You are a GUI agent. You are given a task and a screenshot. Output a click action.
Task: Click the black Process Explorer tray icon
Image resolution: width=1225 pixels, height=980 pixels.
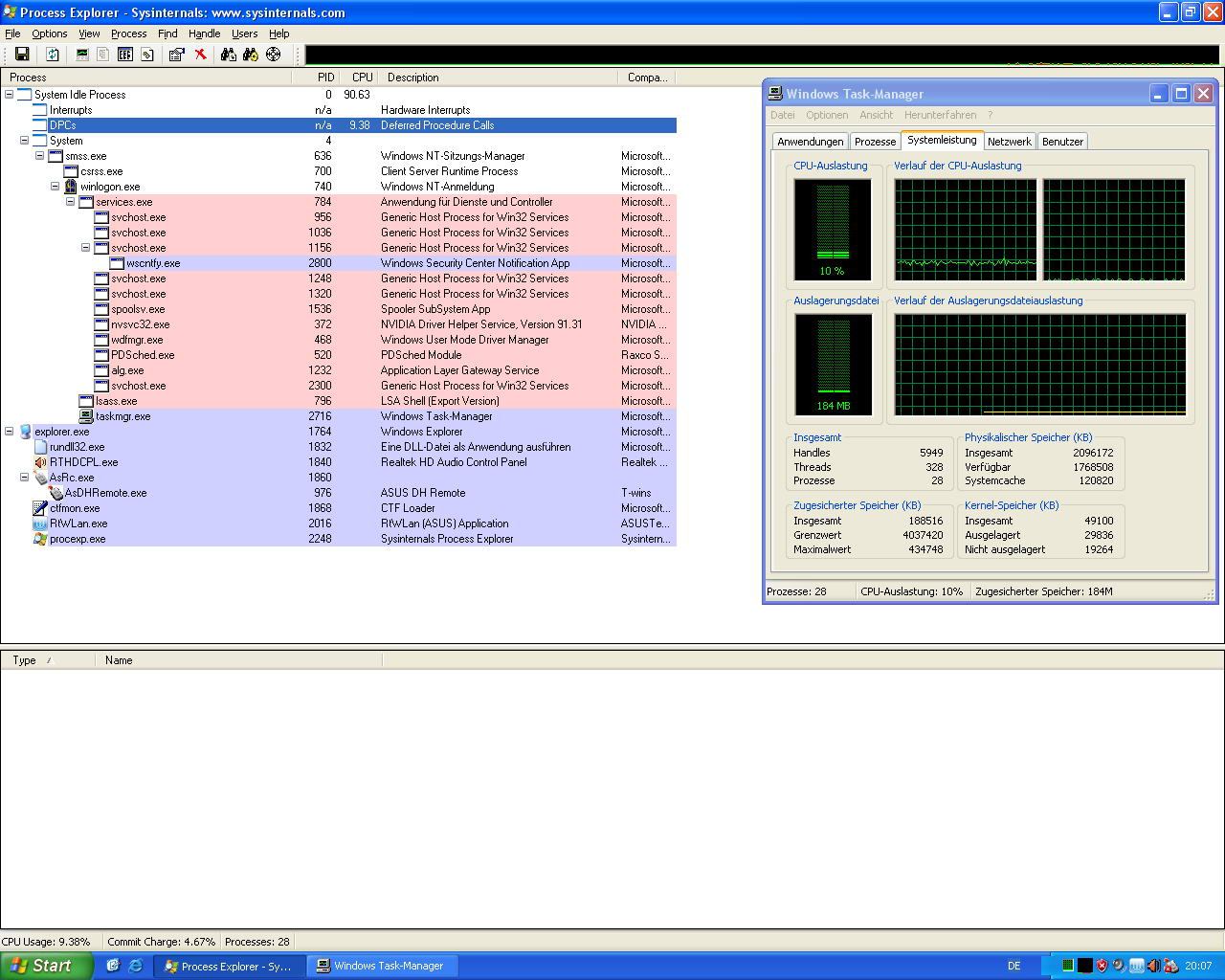click(1084, 966)
